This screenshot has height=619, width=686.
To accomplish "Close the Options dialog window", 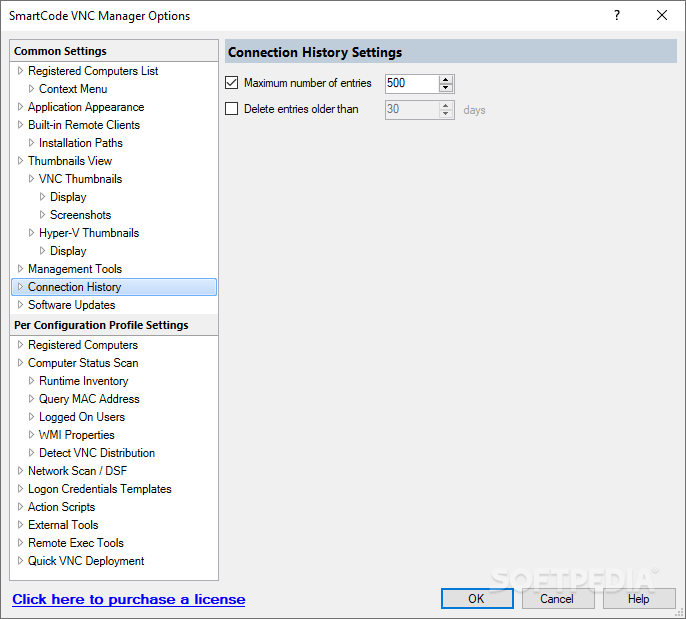I will (662, 15).
